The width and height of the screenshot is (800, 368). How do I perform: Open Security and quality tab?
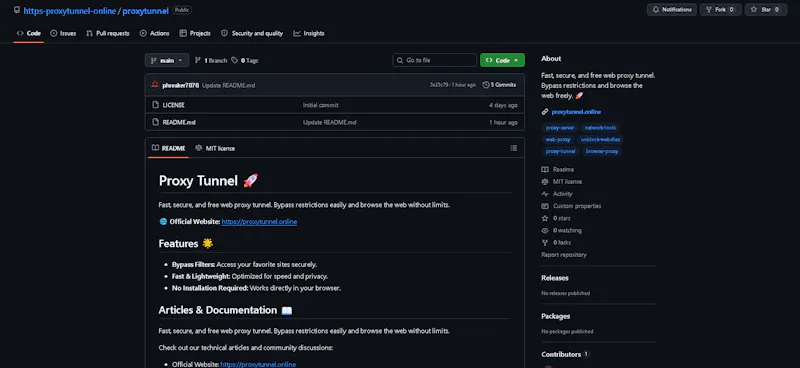pyautogui.click(x=252, y=33)
